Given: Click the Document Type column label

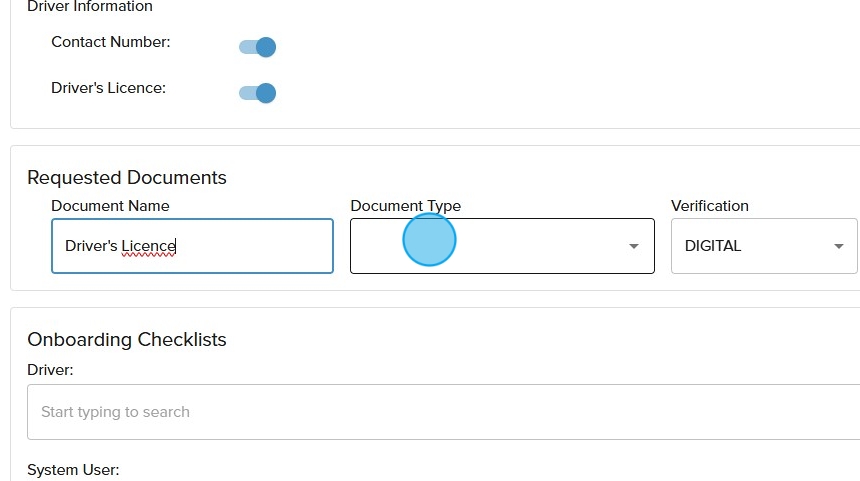Looking at the screenshot, I should click(x=405, y=206).
